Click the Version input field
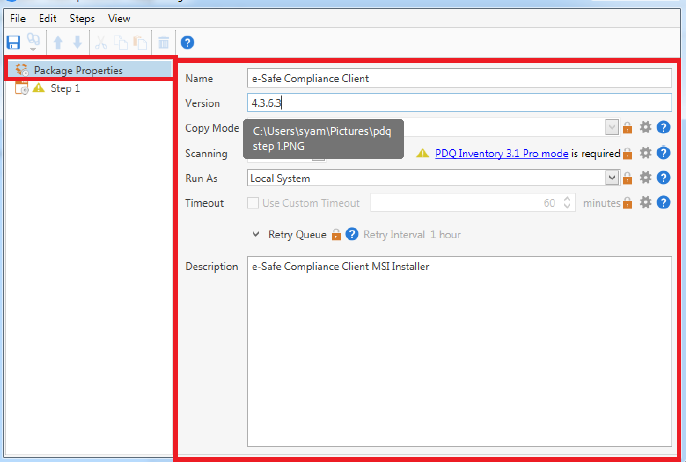 (459, 103)
